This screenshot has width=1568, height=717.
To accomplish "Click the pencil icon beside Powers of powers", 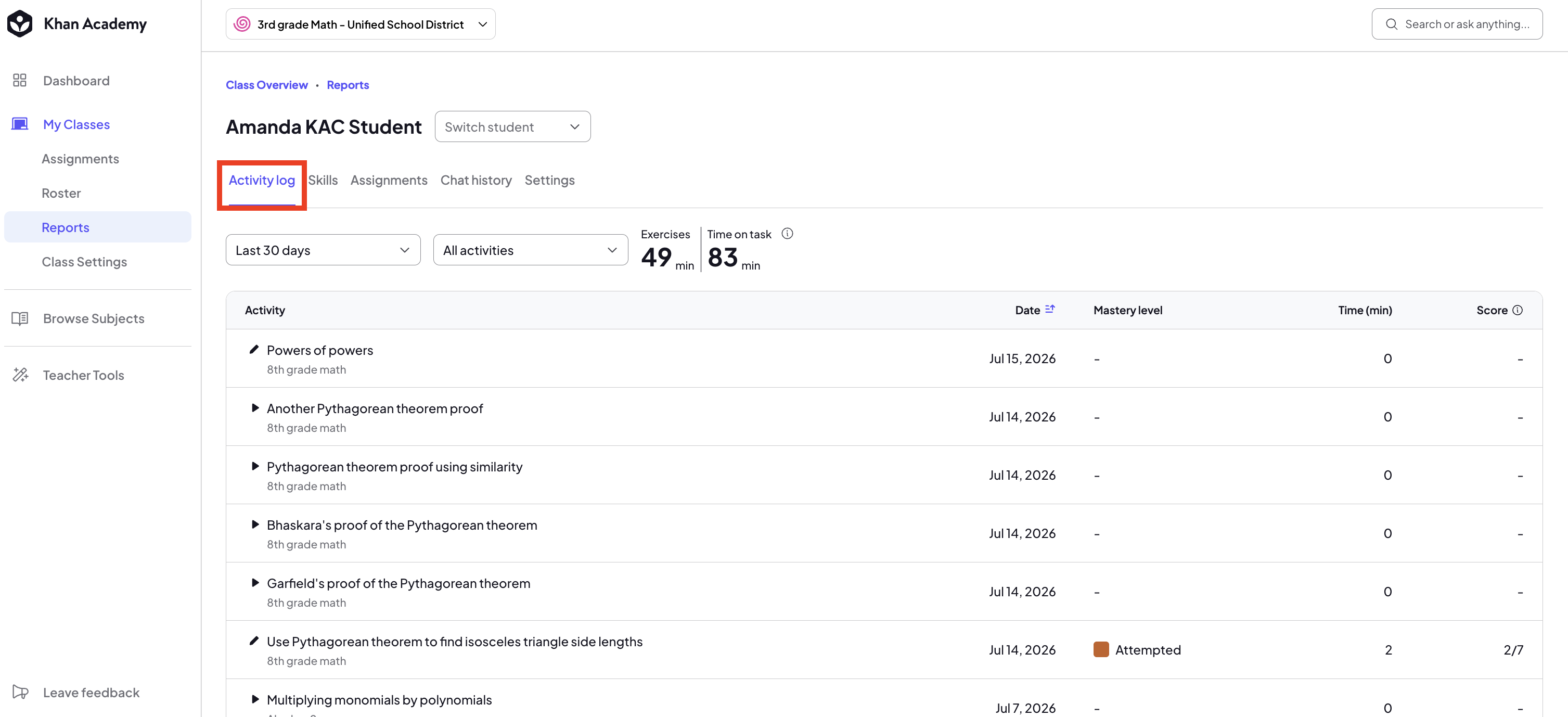I will pos(254,349).
